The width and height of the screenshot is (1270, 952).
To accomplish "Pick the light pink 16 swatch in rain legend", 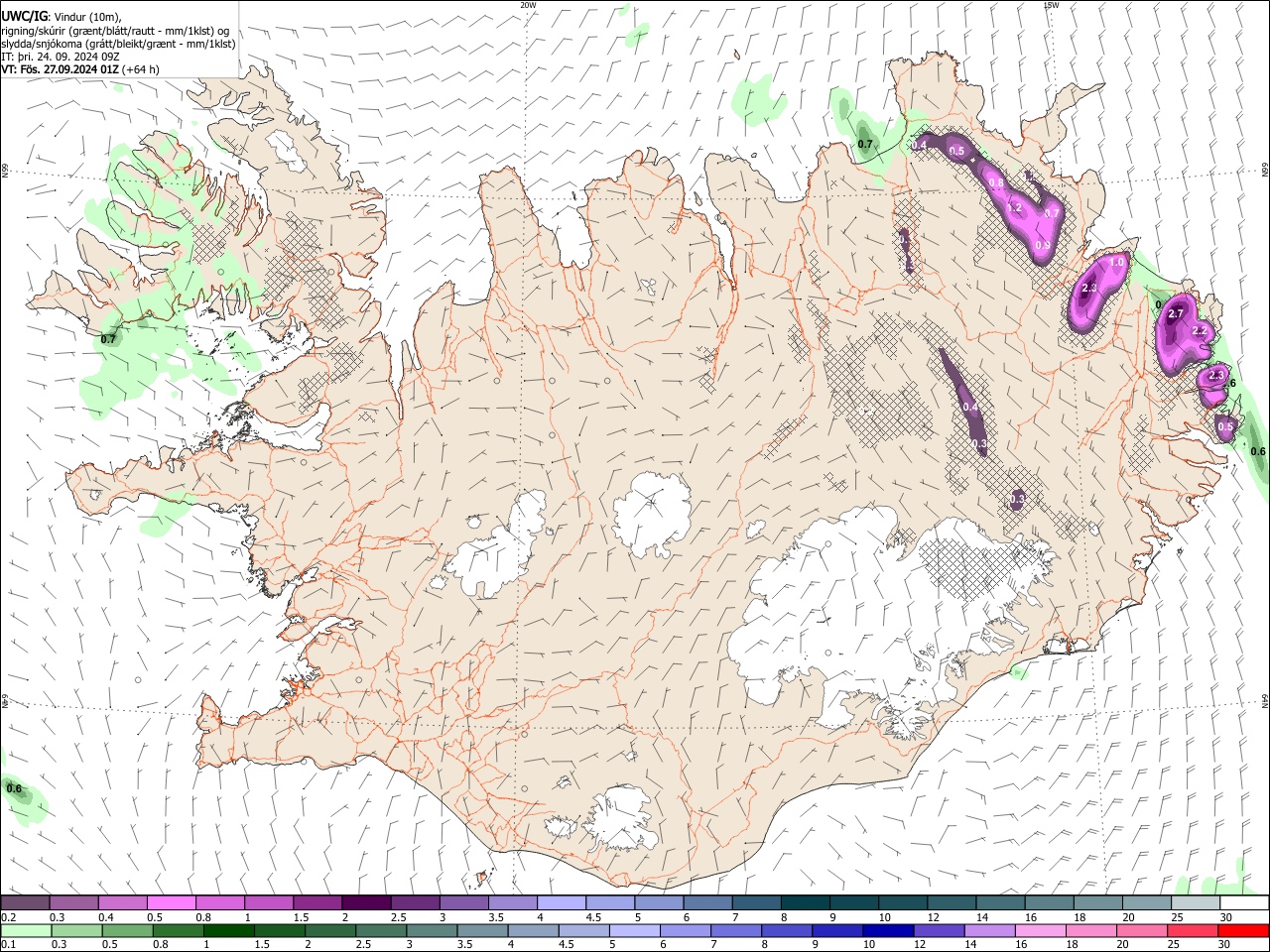I will (1039, 930).
